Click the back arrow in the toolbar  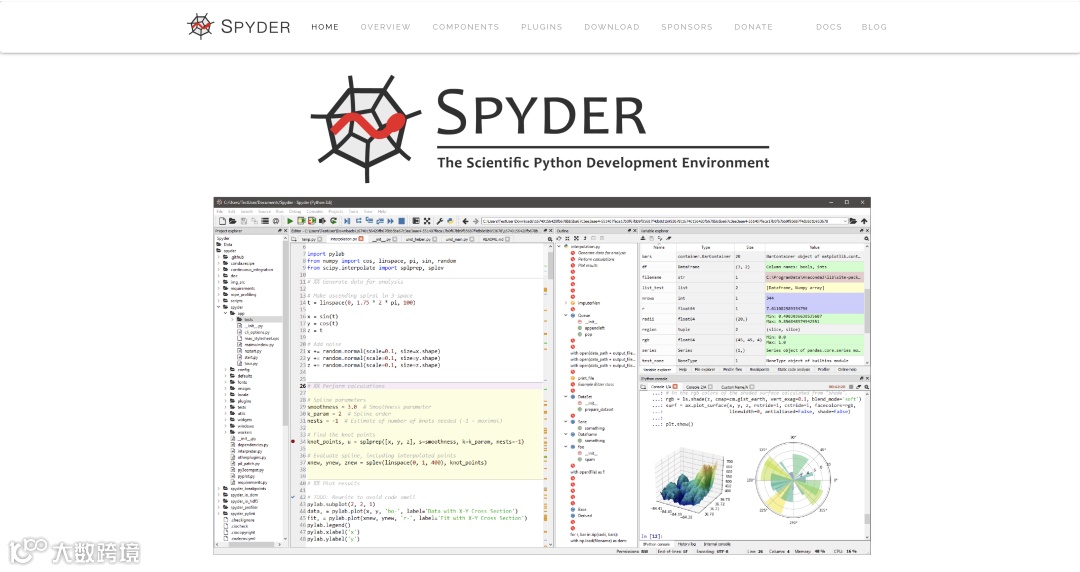[x=465, y=221]
